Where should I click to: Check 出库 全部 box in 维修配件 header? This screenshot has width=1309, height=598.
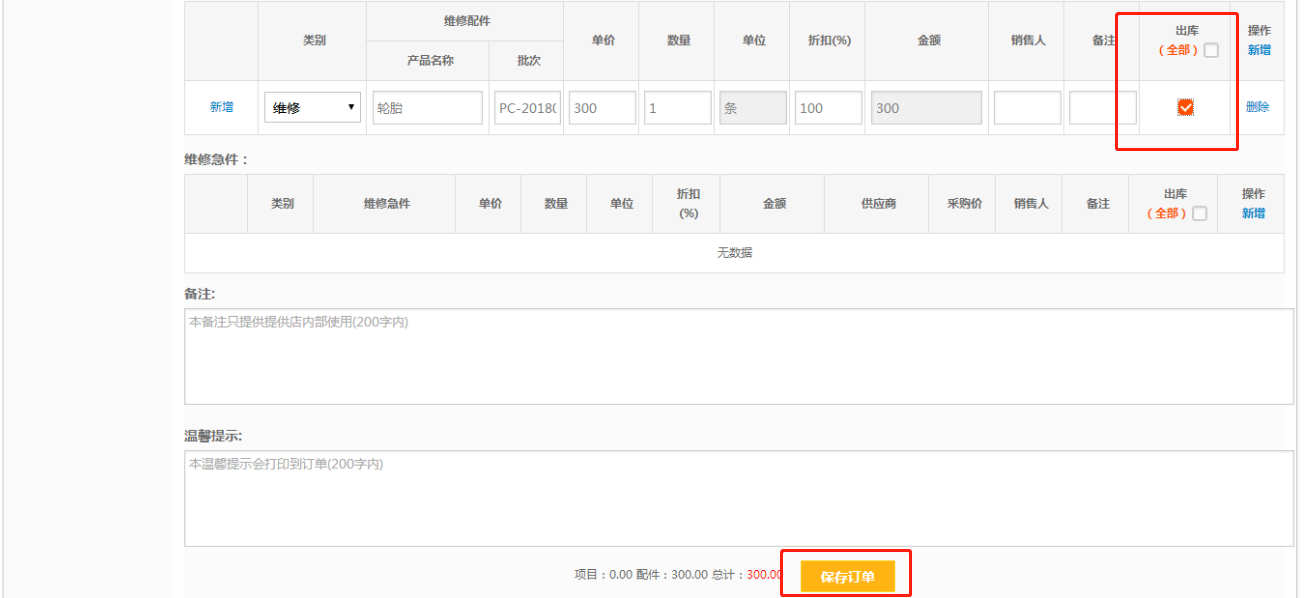click(x=1211, y=50)
